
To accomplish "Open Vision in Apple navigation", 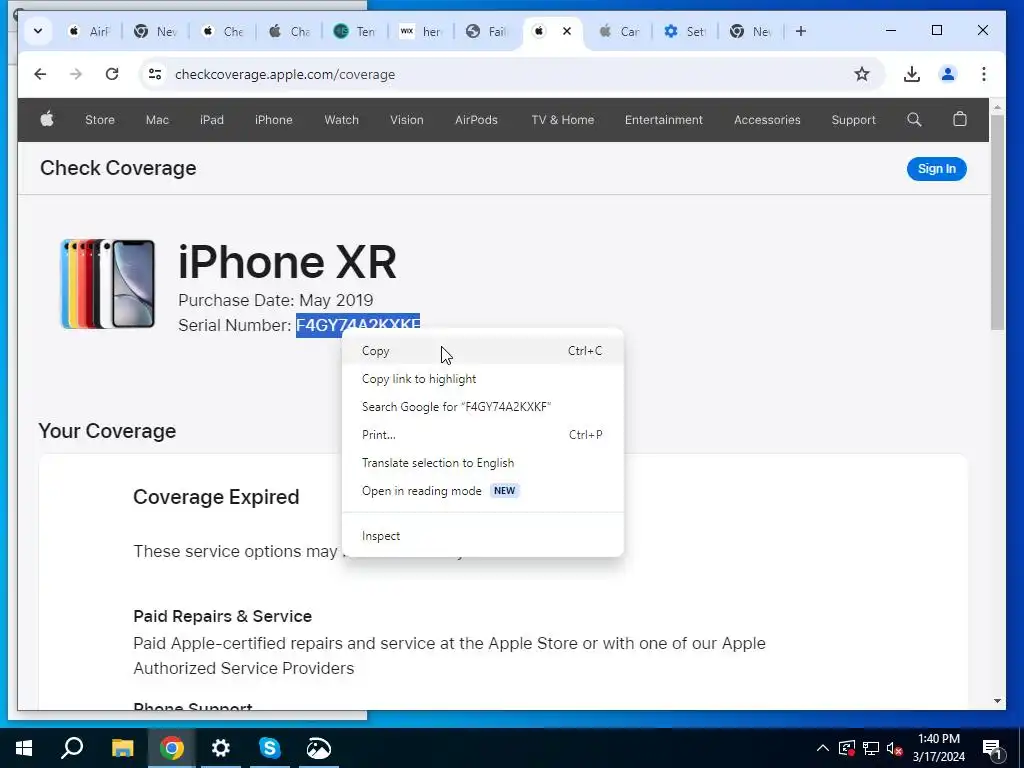I will [407, 120].
